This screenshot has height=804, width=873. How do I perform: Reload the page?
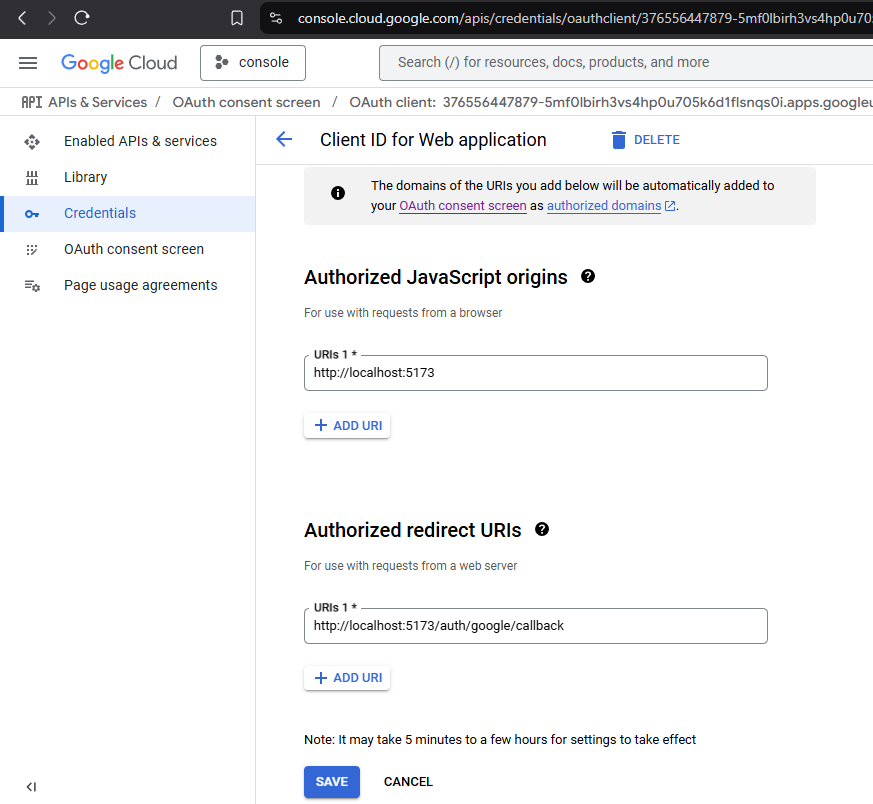[82, 18]
